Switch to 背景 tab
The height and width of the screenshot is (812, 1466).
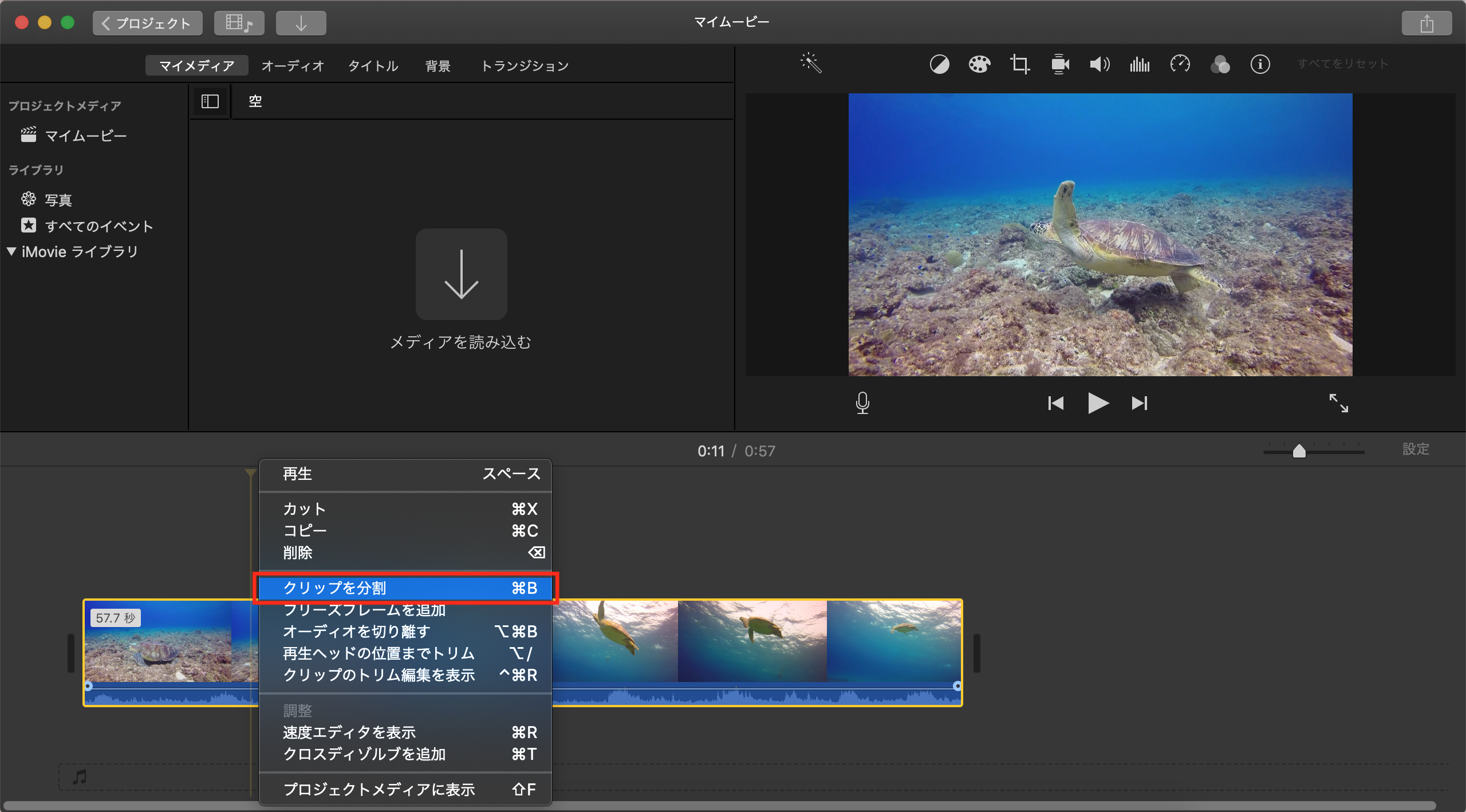pos(438,66)
